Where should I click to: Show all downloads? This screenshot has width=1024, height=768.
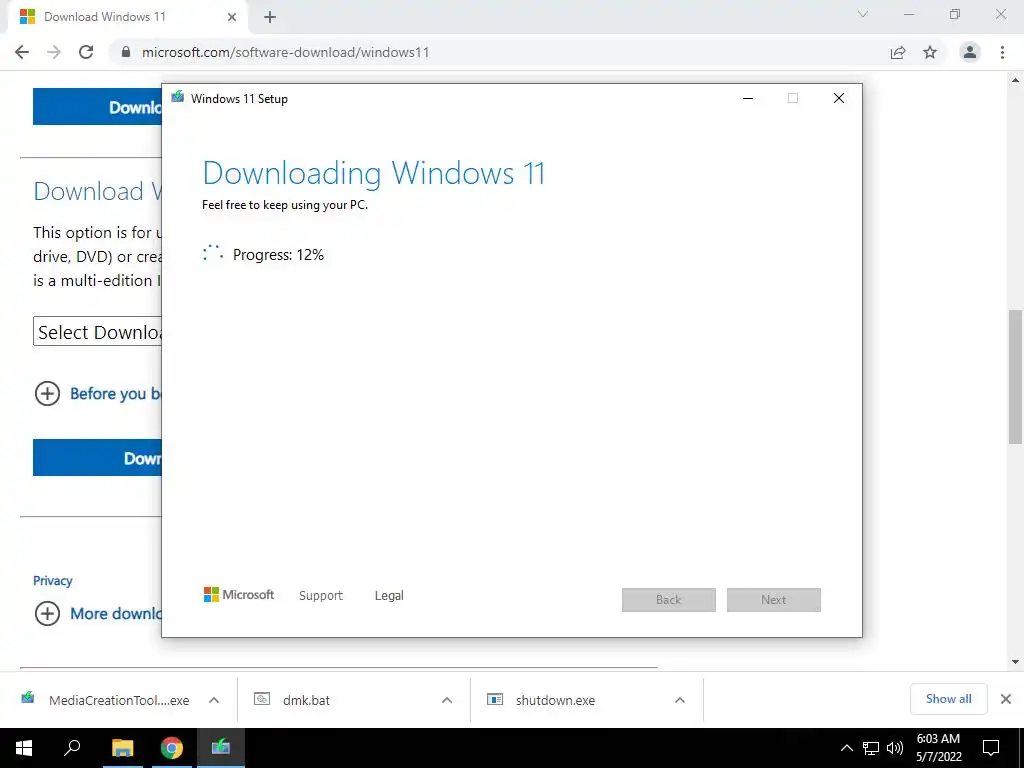[x=948, y=699]
